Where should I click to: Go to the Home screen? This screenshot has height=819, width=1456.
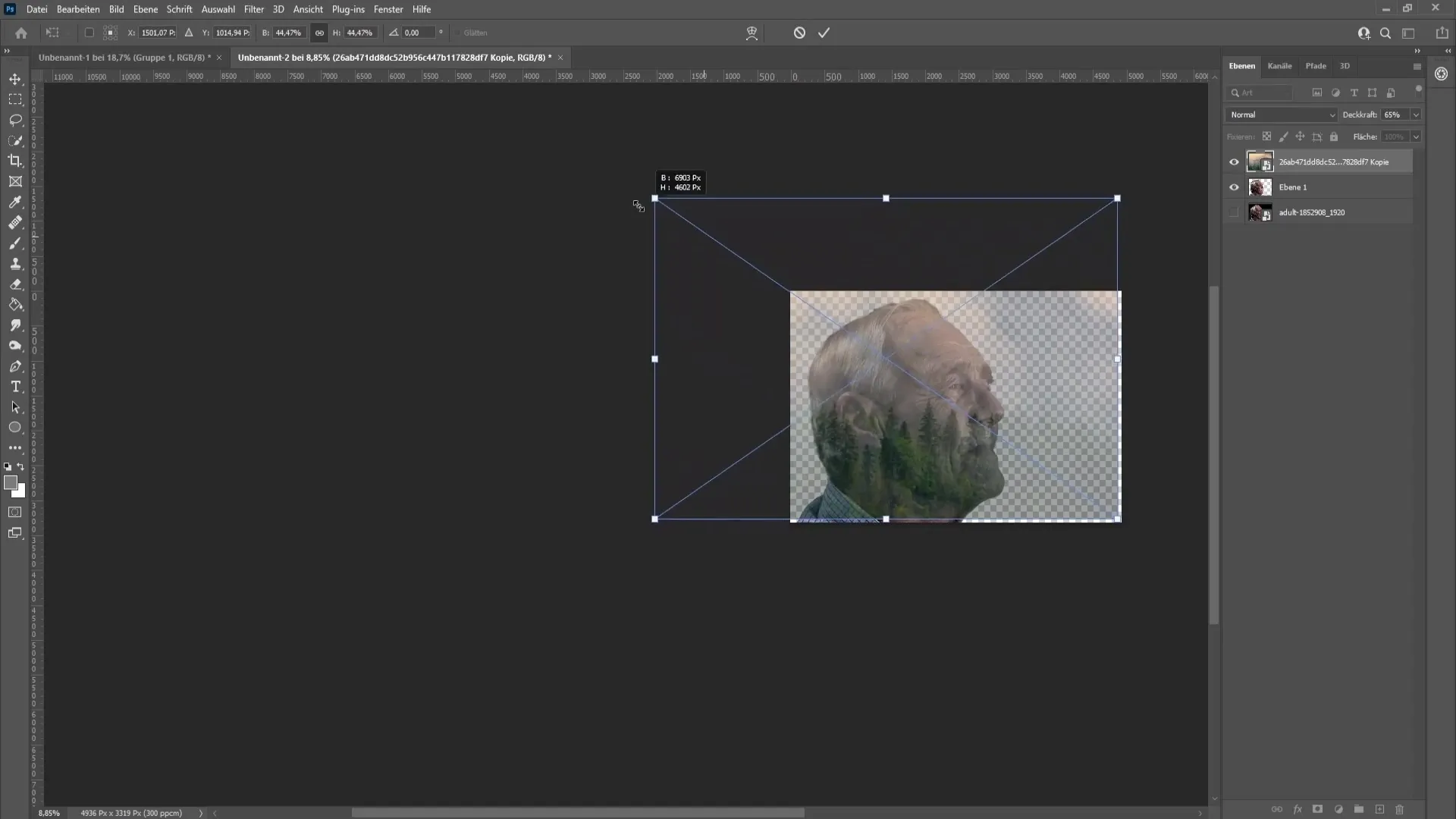21,33
